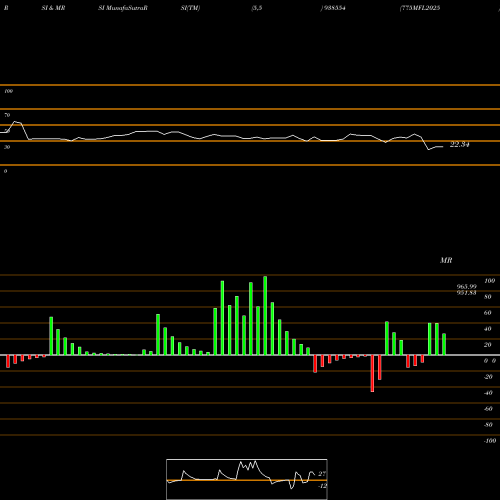
Task: Click the 27 value in mini chart
Action: click(322, 474)
